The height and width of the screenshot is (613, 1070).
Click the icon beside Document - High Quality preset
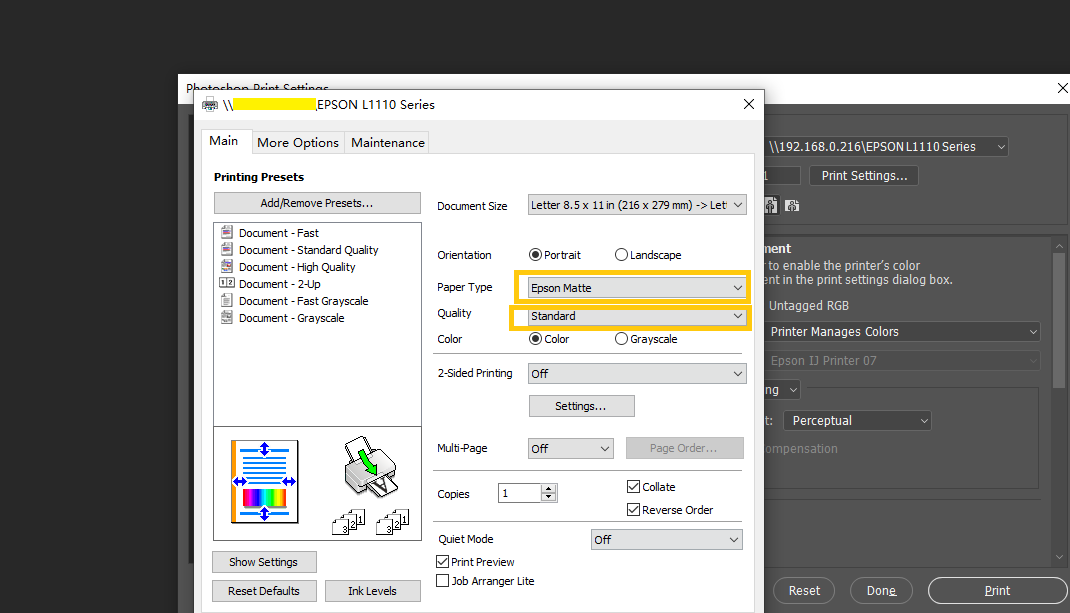(x=227, y=266)
